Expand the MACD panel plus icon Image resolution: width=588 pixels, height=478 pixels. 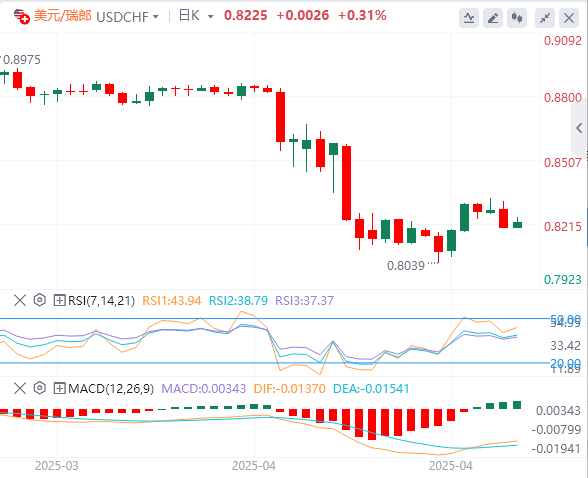(x=59, y=388)
